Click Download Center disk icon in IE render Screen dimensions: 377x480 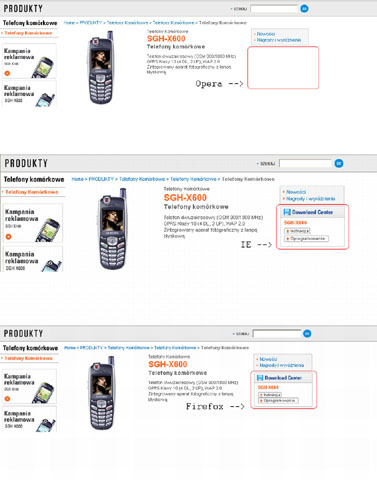(287, 212)
